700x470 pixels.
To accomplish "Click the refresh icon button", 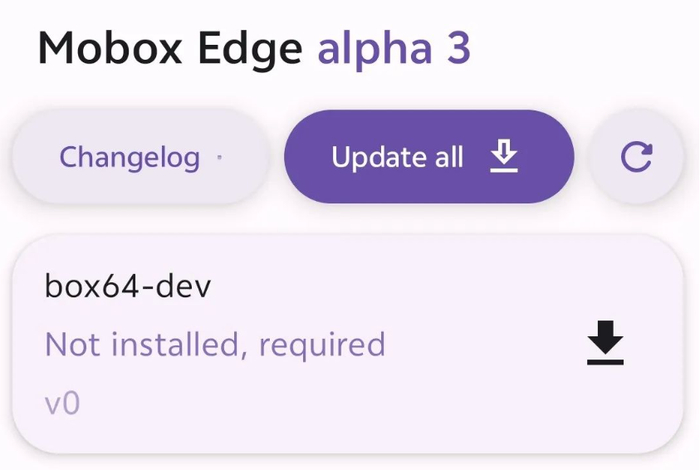I will coord(636,157).
